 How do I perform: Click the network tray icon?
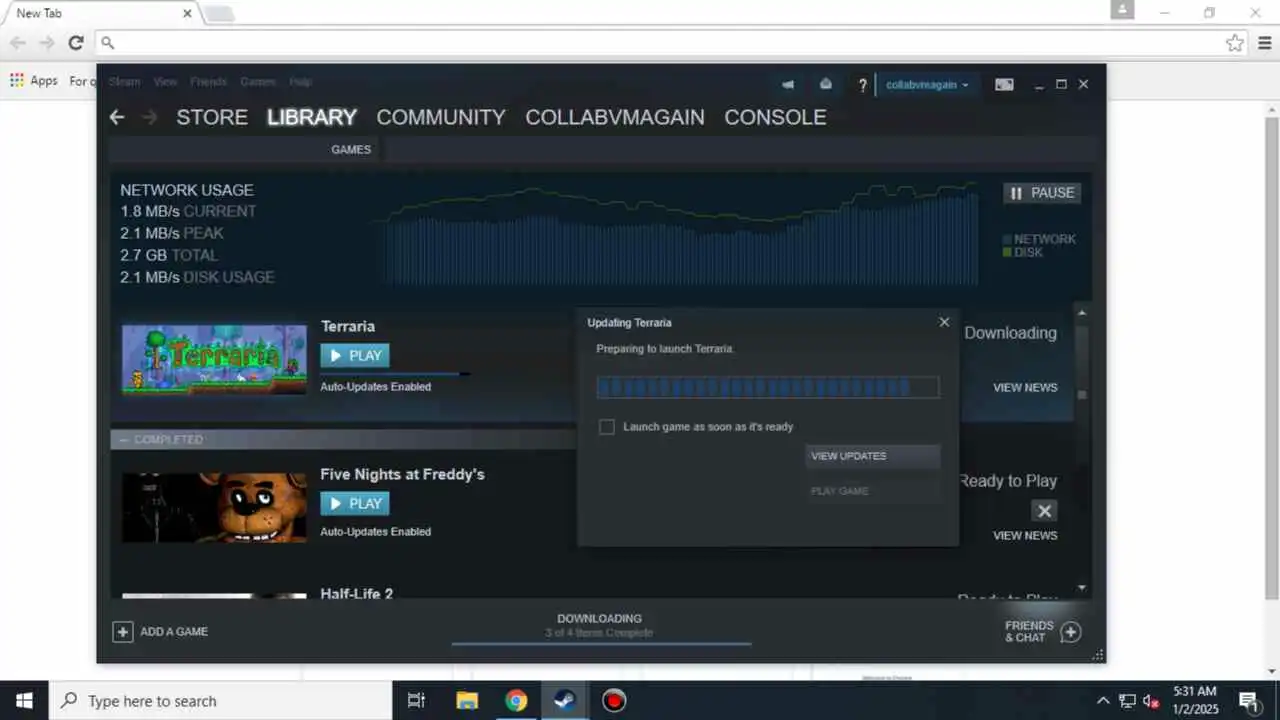(x=1127, y=701)
